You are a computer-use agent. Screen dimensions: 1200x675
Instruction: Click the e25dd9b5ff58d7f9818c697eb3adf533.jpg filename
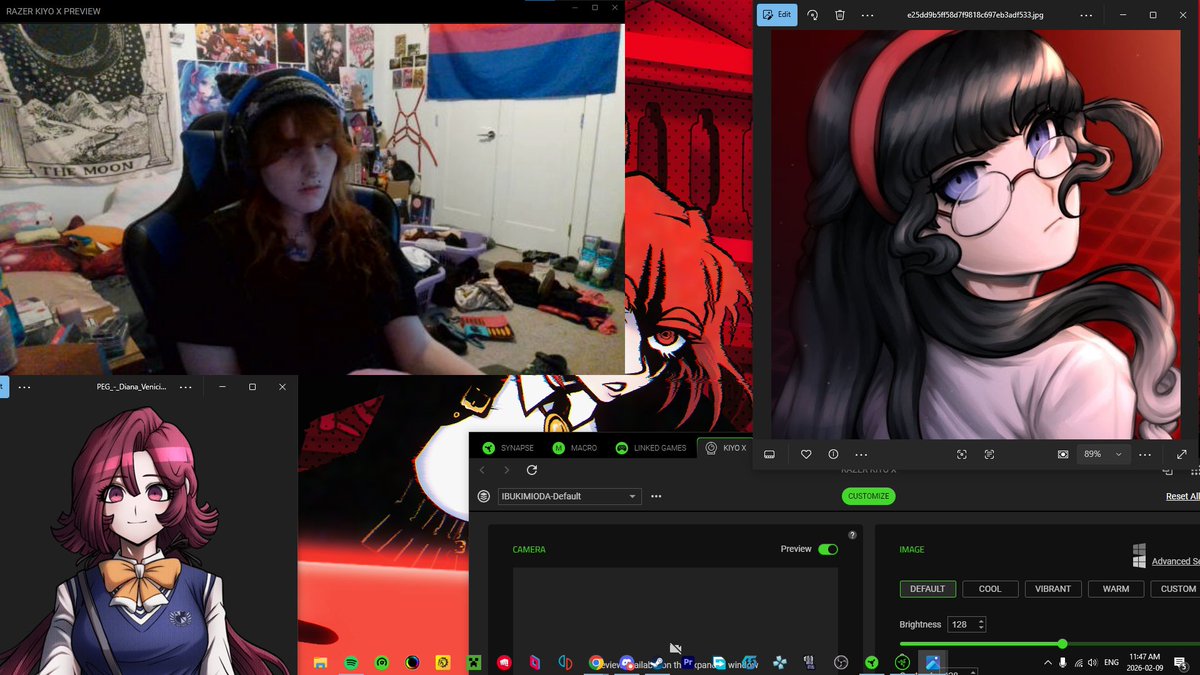tap(974, 15)
